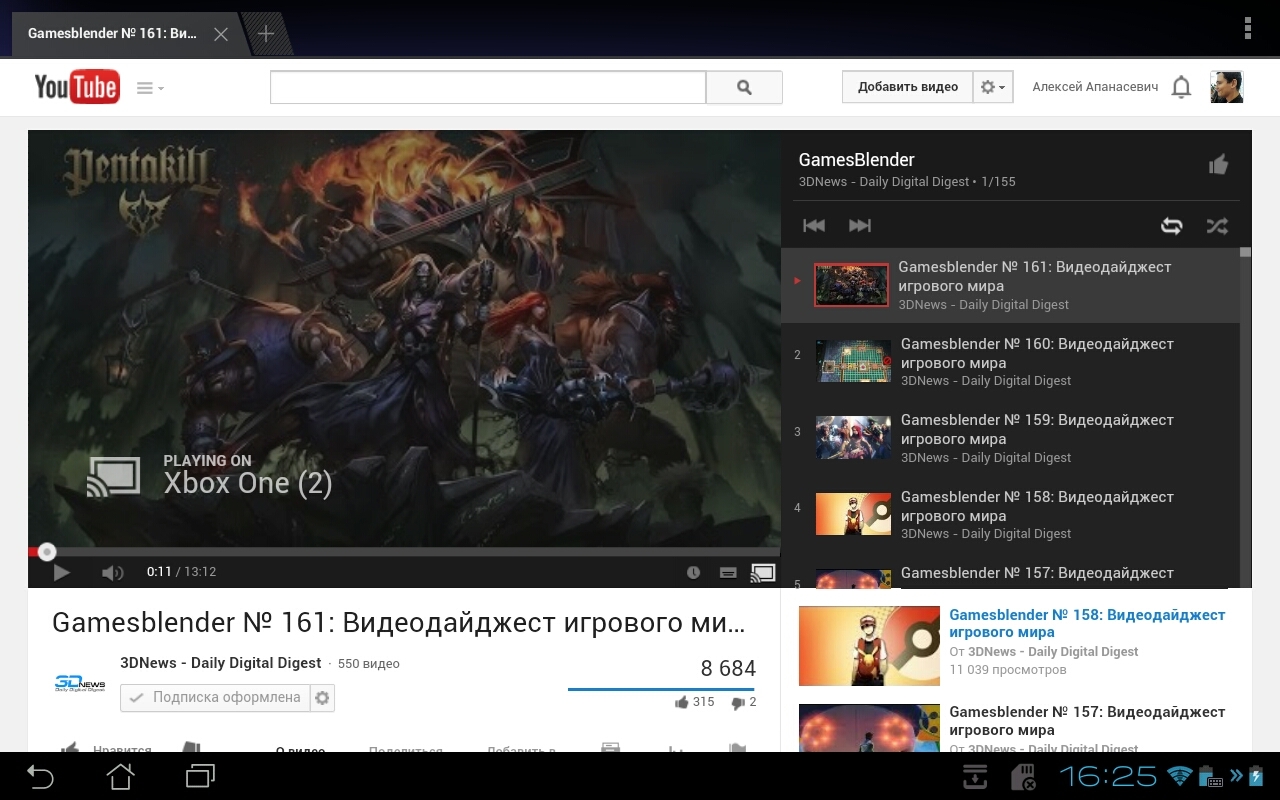This screenshot has height=800, width=1280.
Task: Toggle Watch Later clock icon in player
Action: tap(693, 572)
